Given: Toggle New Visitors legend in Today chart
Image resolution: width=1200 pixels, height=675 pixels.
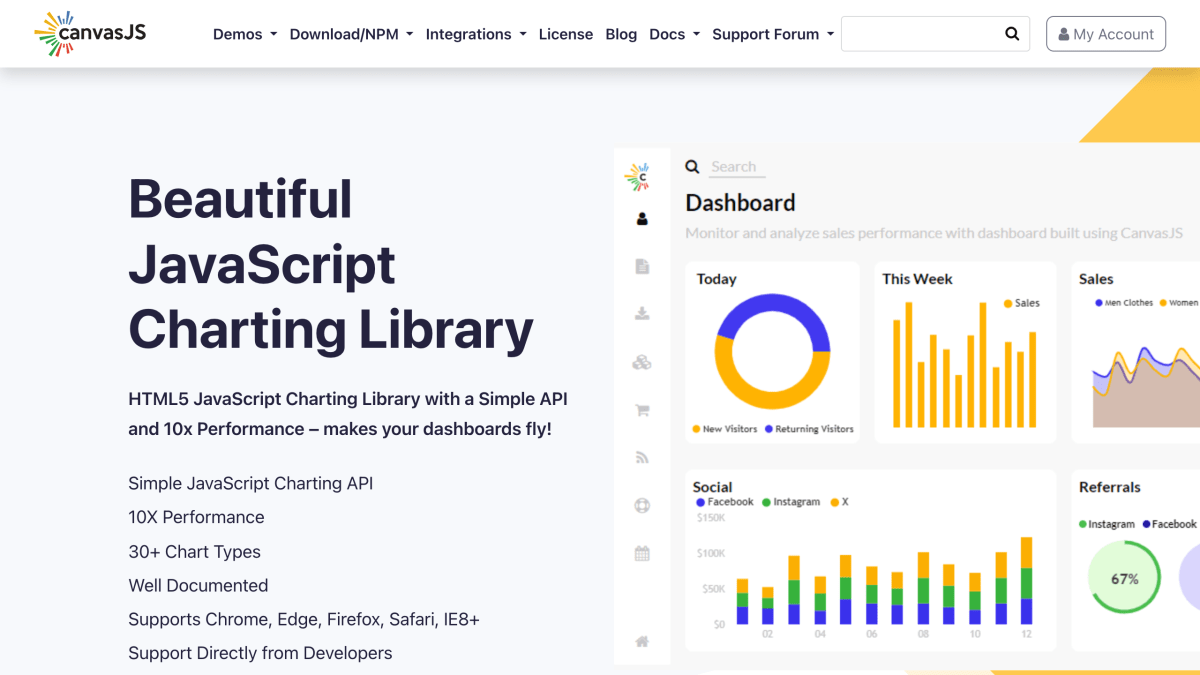Looking at the screenshot, I should point(725,429).
